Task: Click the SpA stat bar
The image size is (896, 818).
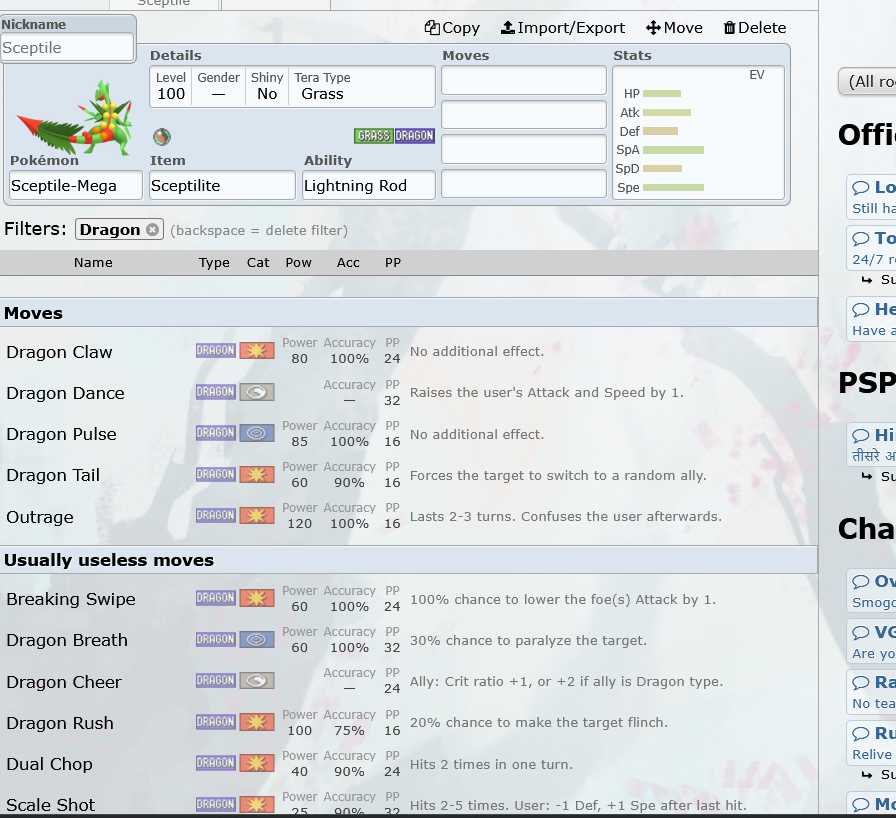Action: coord(673,150)
